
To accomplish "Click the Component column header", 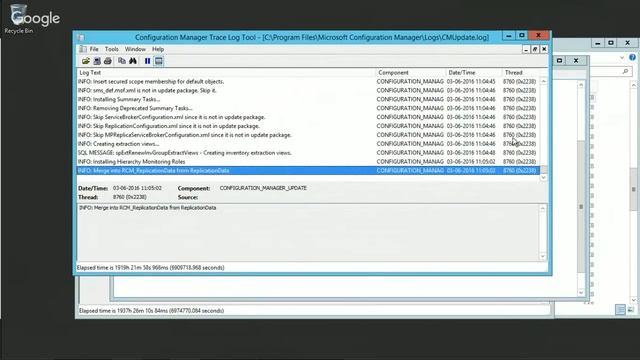I will [x=410, y=73].
